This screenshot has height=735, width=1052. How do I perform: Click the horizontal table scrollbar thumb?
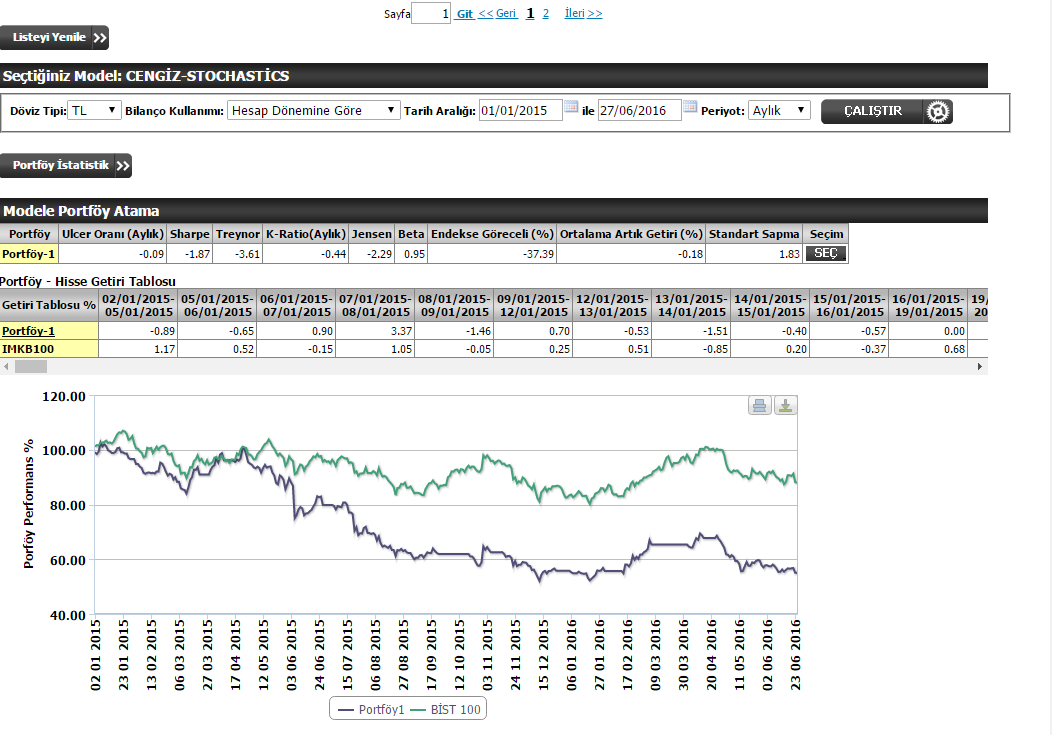pos(31,366)
